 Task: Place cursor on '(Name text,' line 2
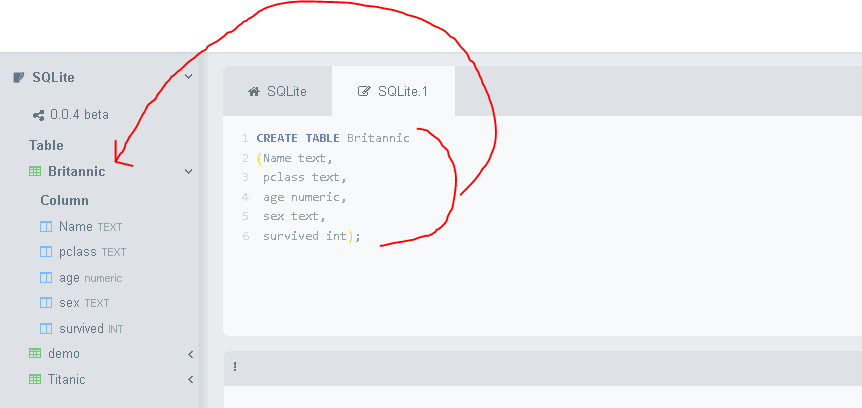pyautogui.click(x=295, y=158)
